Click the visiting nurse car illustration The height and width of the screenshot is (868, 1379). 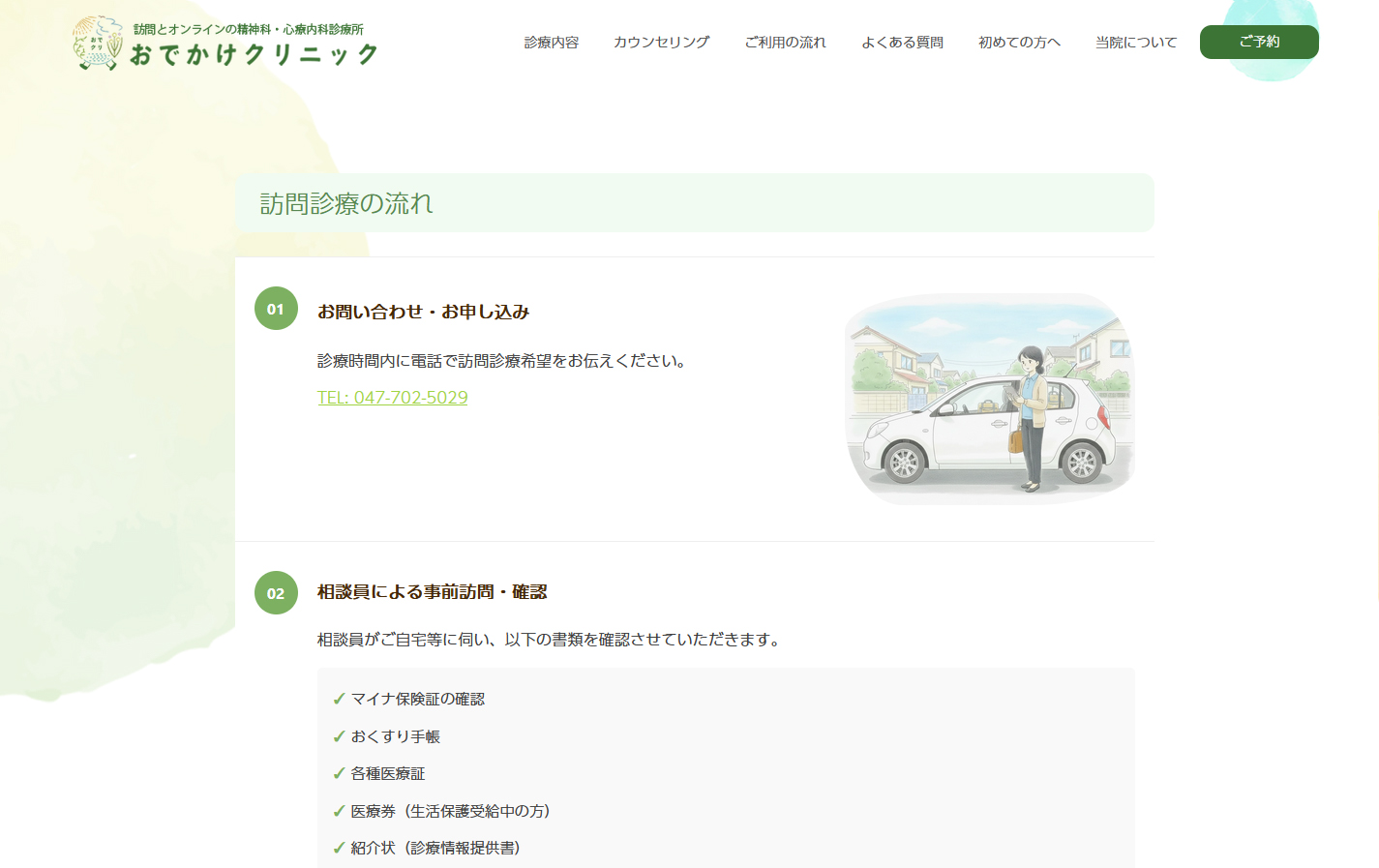(x=989, y=399)
